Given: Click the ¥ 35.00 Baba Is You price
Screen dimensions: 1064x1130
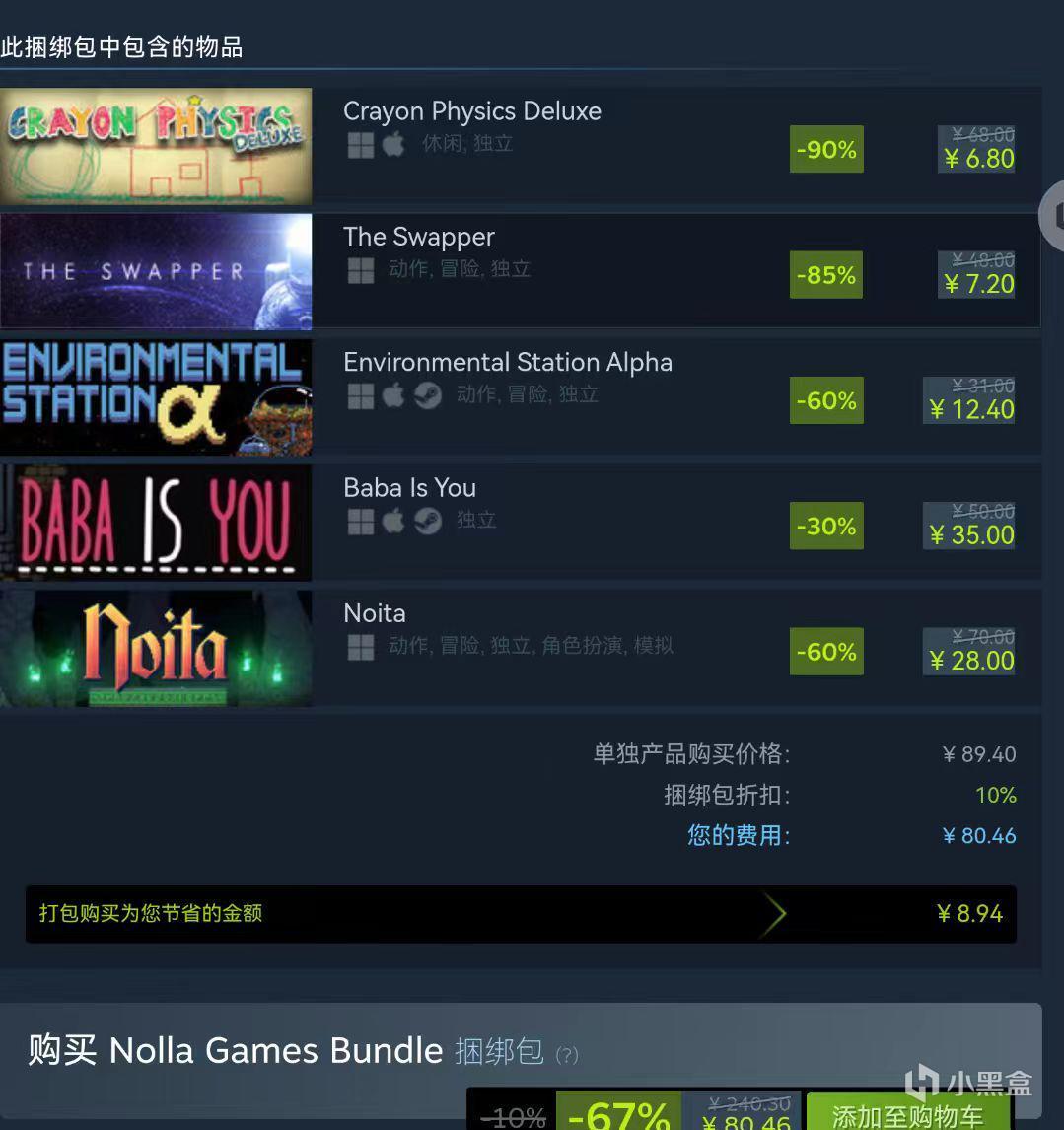Looking at the screenshot, I should click(971, 534).
